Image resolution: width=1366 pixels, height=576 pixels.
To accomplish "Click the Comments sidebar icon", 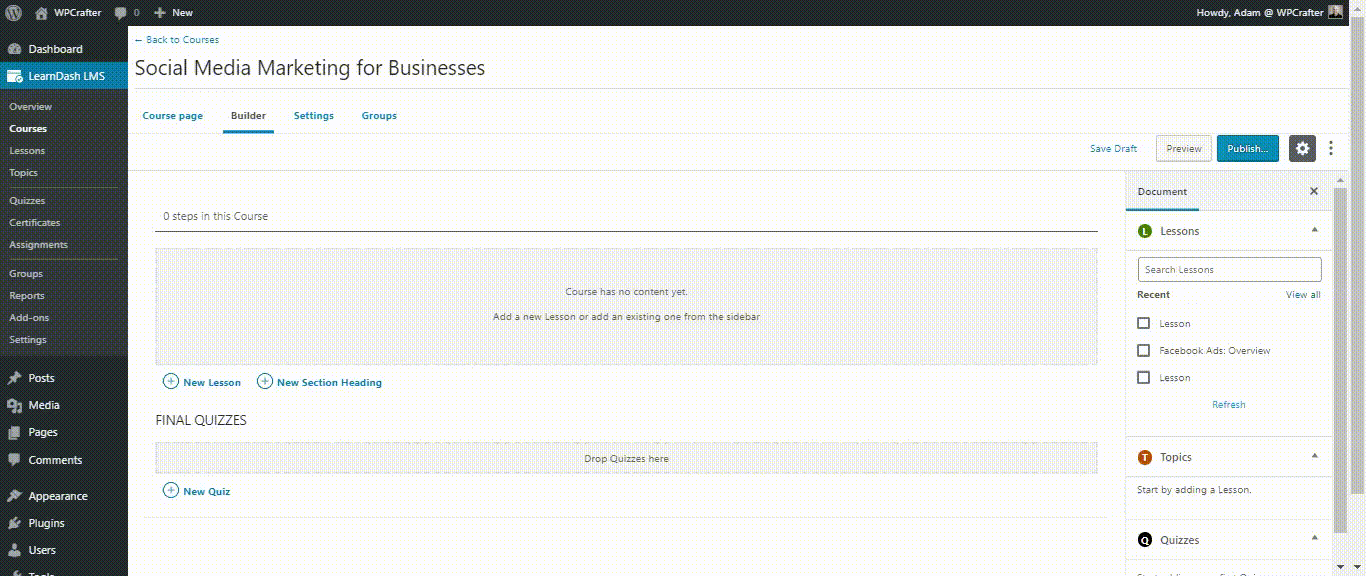I will pos(14,460).
